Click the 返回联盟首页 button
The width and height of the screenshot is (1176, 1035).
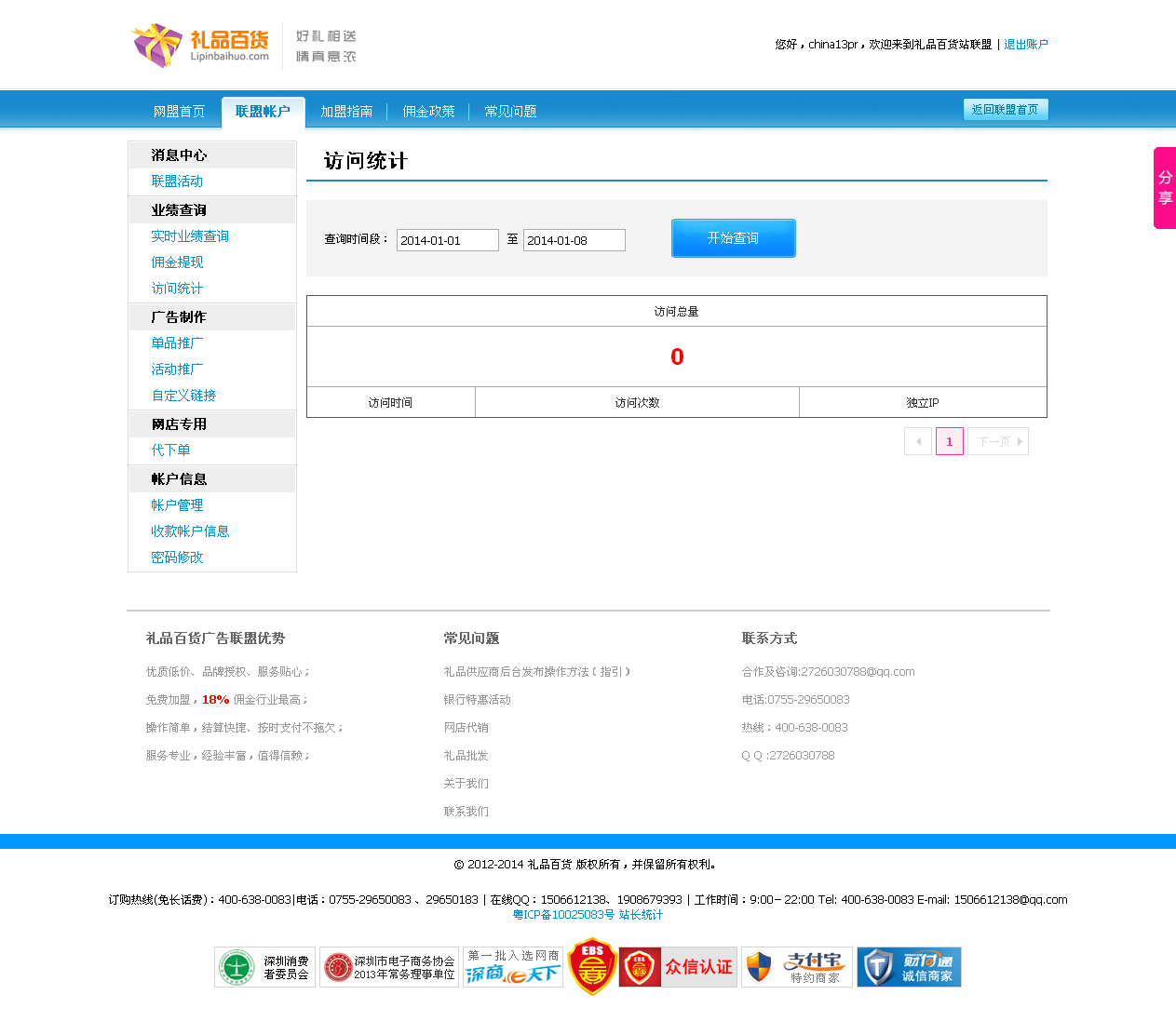coord(1006,110)
